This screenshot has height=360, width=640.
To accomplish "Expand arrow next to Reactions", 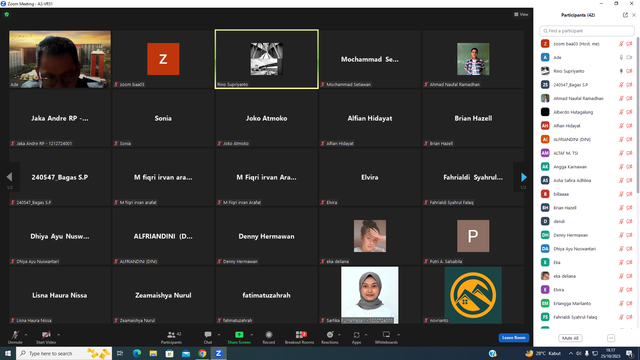I will point(340,335).
